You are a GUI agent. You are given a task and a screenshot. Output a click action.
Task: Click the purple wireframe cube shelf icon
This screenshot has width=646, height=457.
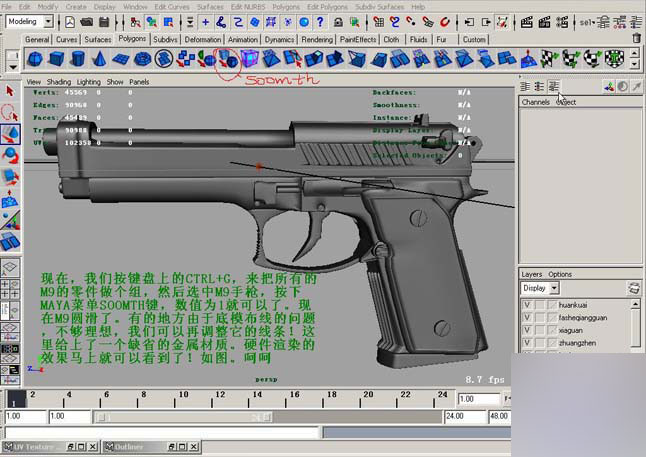[x=250, y=59]
